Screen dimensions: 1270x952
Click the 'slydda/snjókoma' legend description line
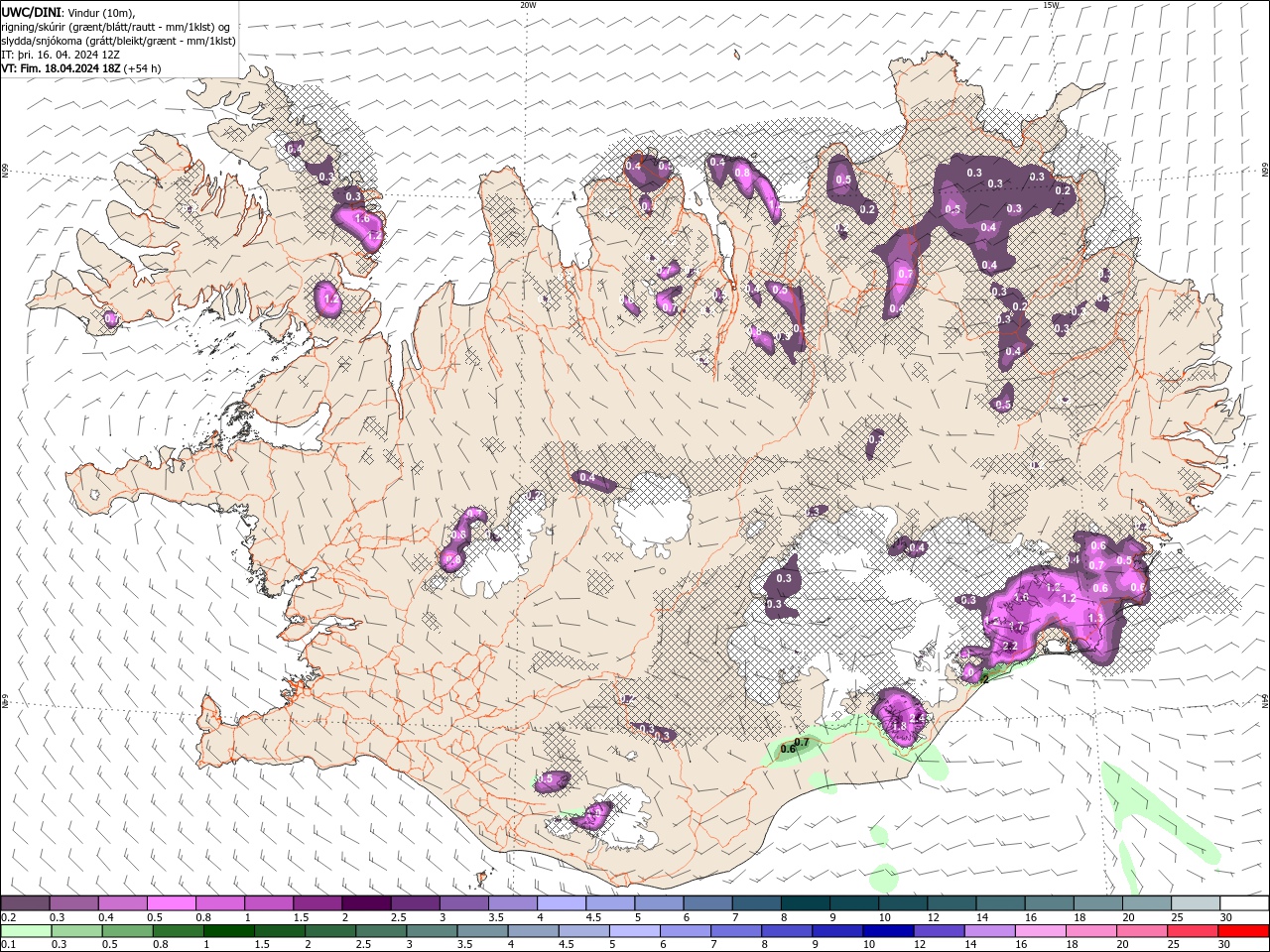pyautogui.click(x=119, y=41)
